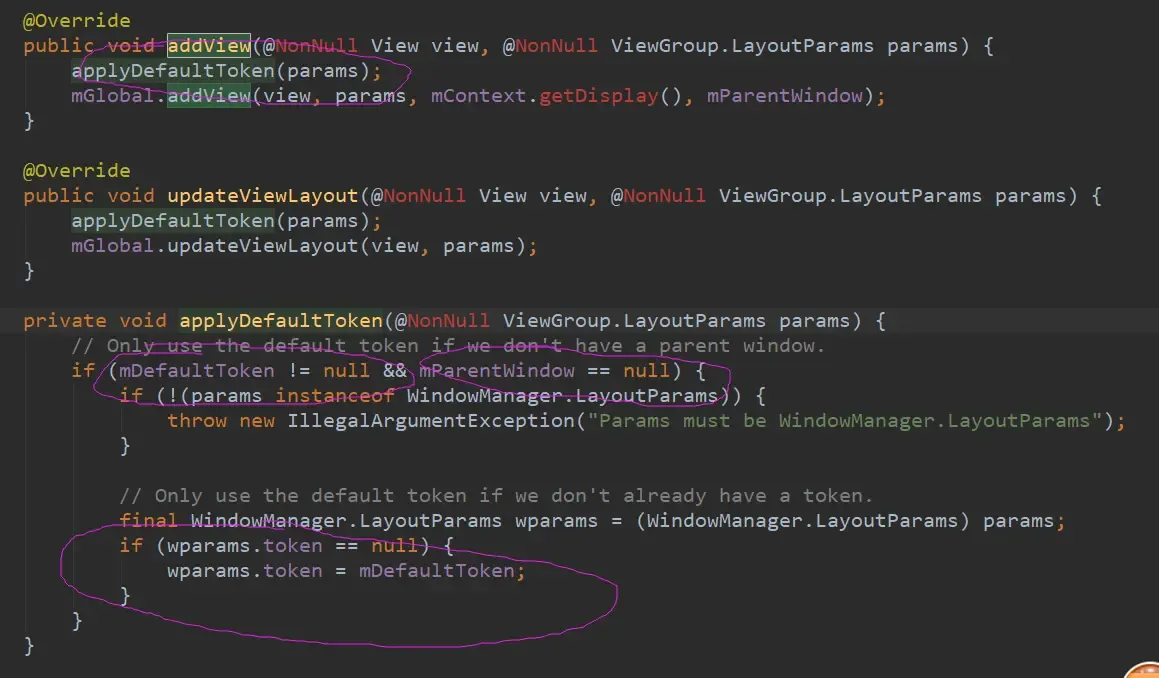
Task: Click applyDefaultToken in the private method declaration
Action: (281, 321)
